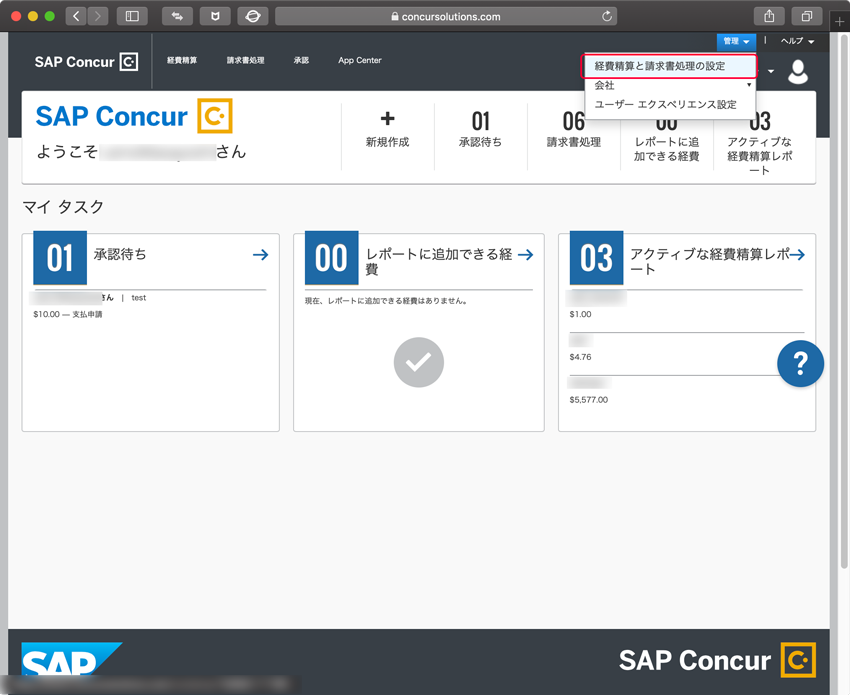Screen dimensions: 850x695
Task: Click the SAP Concur footer logo
Action: tap(717, 660)
